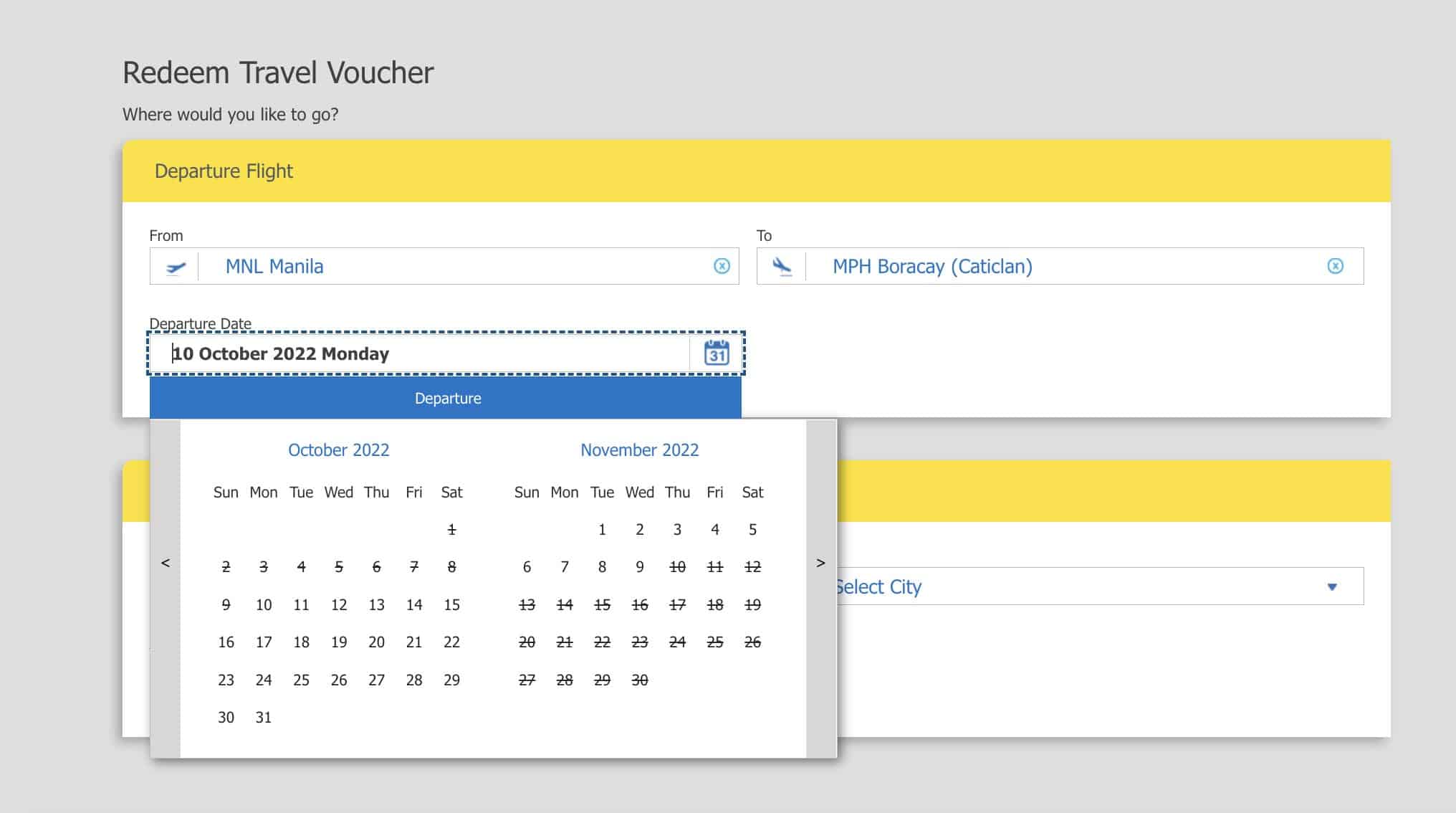
Task: Select October 25 in the calendar
Action: [x=301, y=680]
